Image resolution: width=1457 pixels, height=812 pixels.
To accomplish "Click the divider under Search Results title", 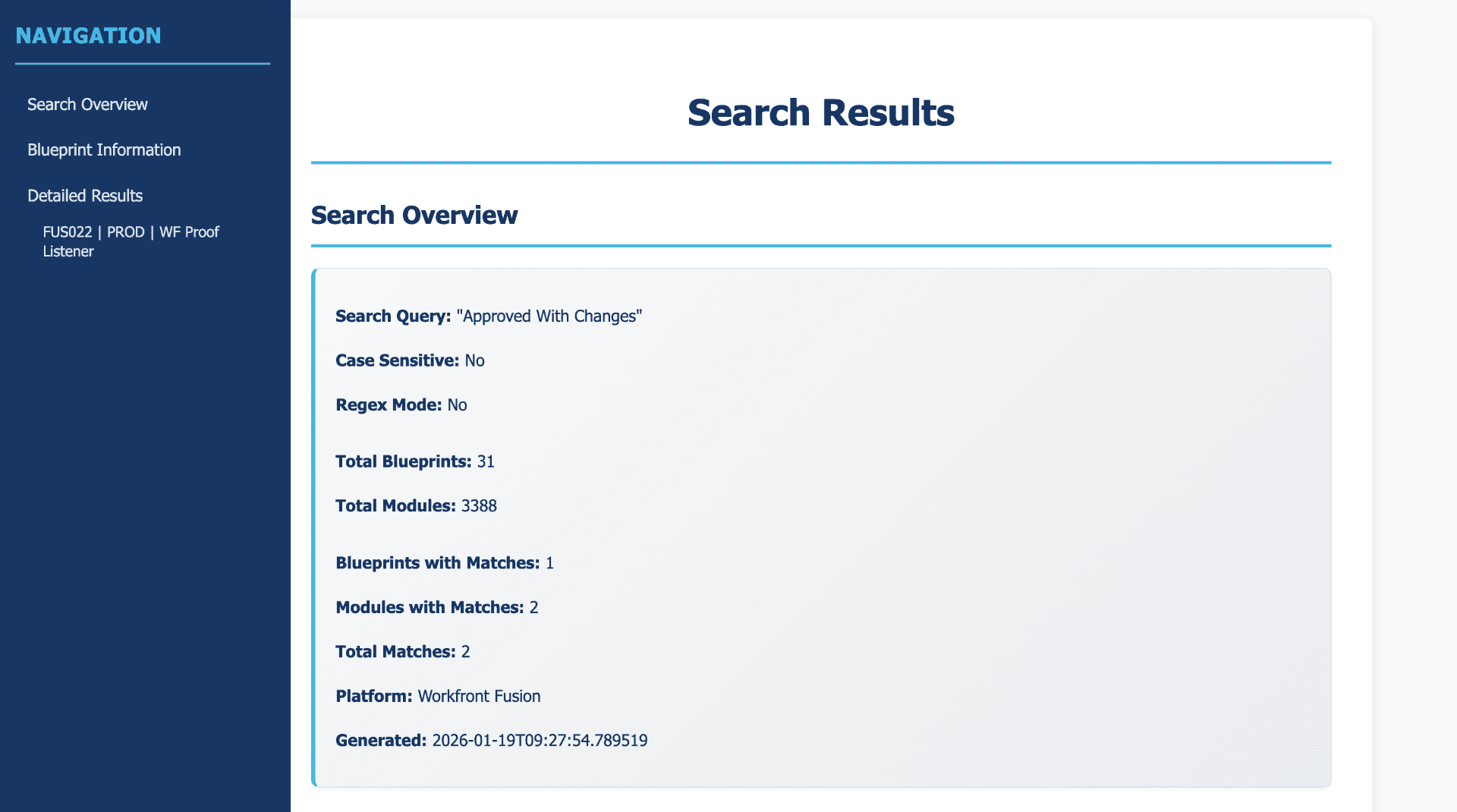I will tap(820, 161).
